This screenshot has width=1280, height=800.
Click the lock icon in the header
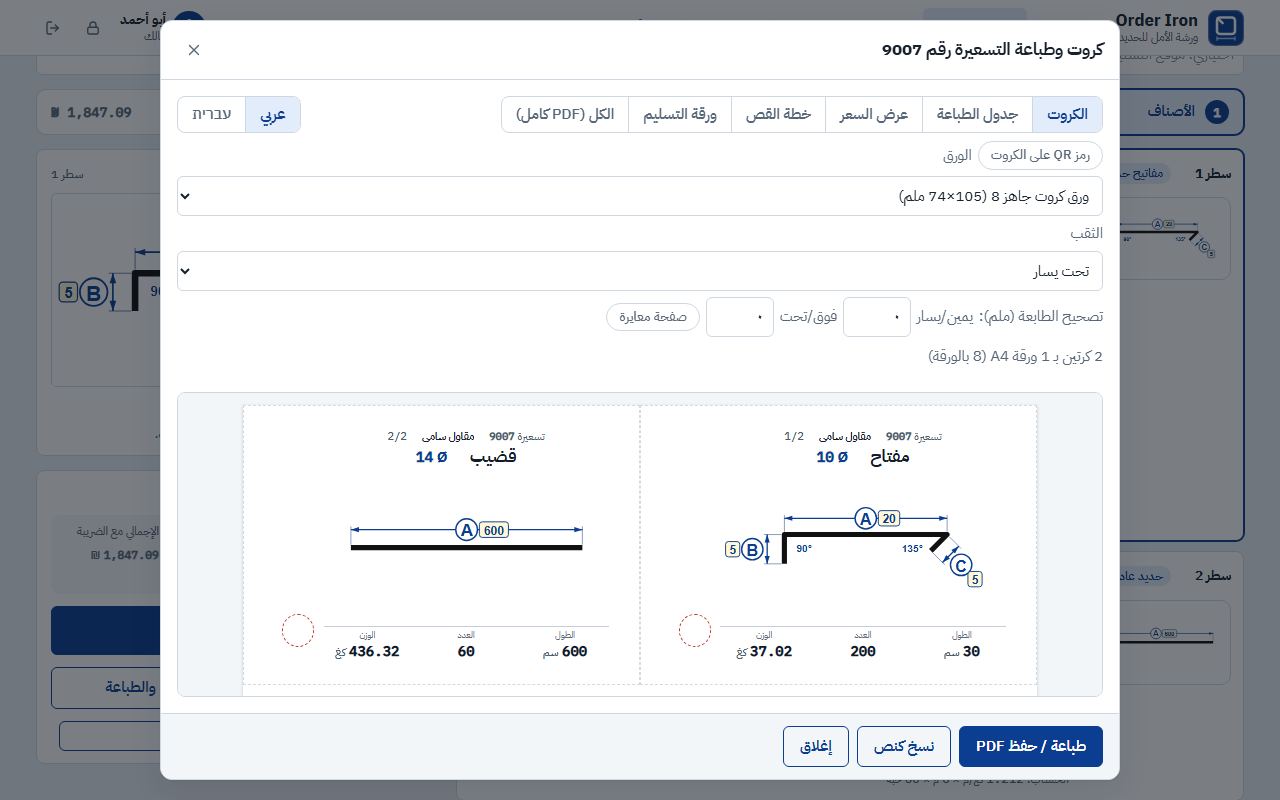[93, 28]
